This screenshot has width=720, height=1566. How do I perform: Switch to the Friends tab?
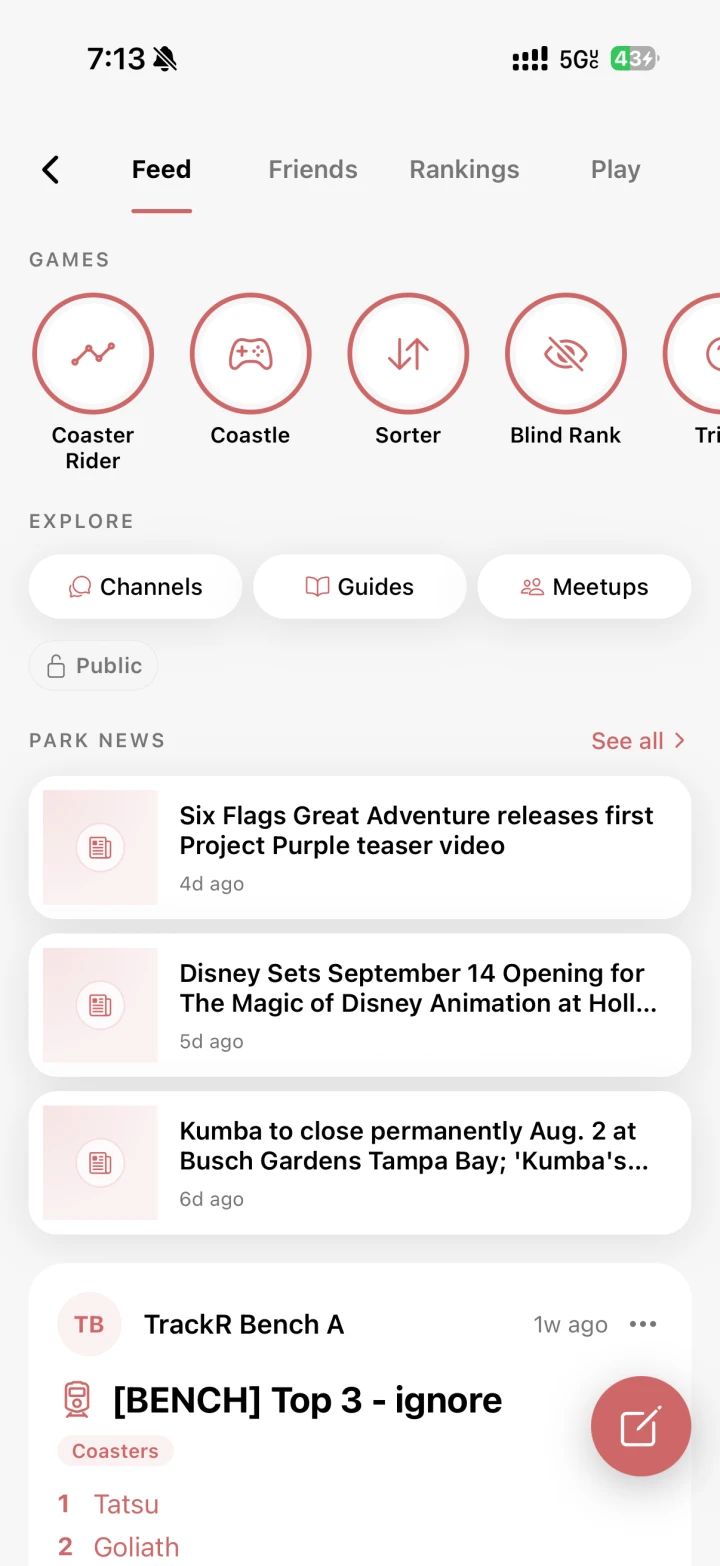pos(313,170)
